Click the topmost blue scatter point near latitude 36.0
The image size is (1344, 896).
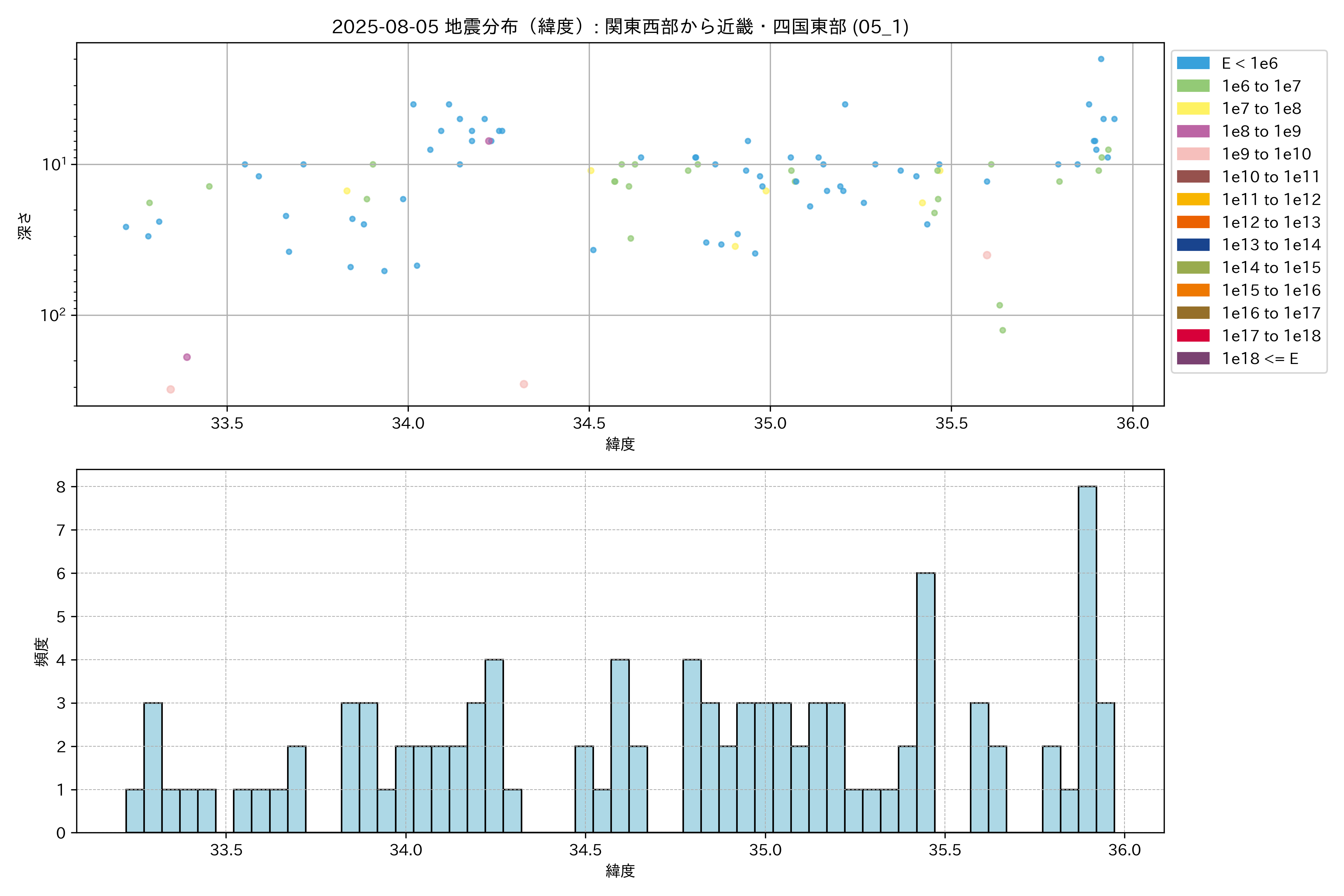1101,59
